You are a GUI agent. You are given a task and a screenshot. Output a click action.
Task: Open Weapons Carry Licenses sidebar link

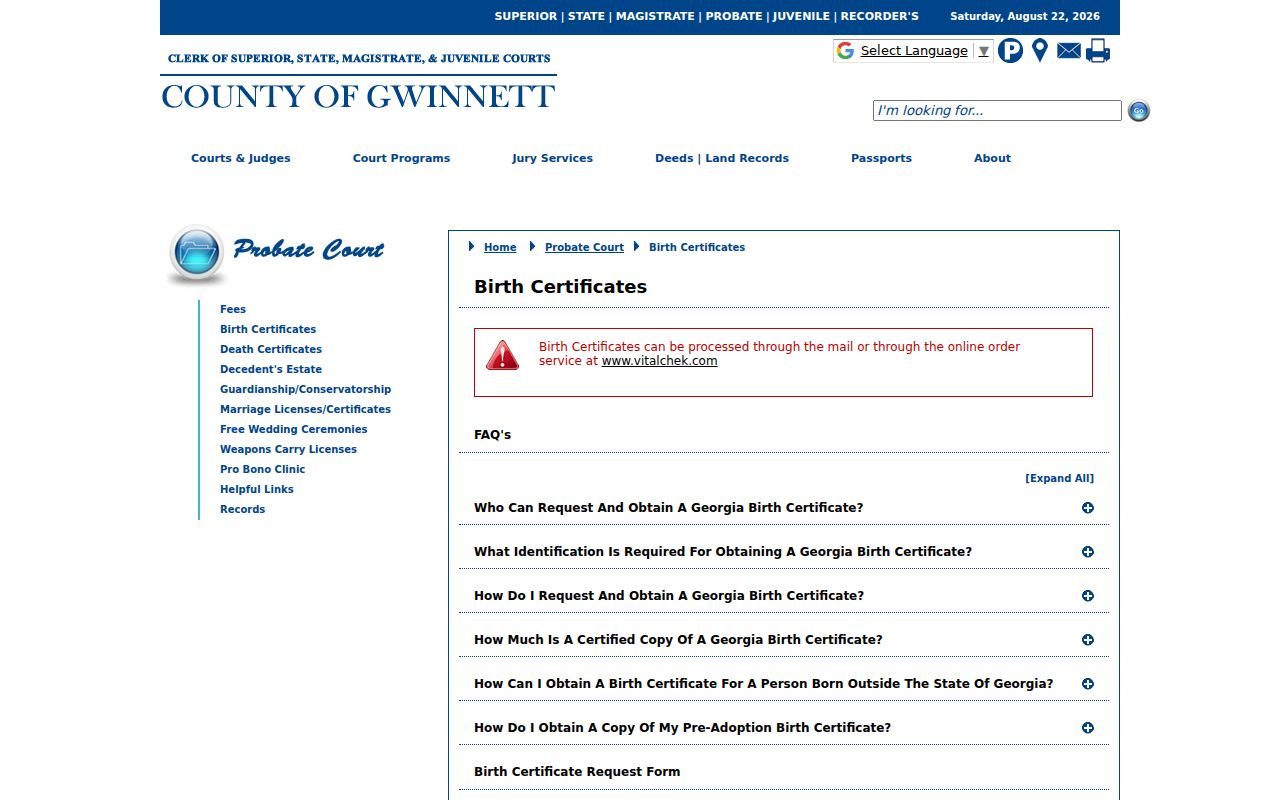(288, 449)
